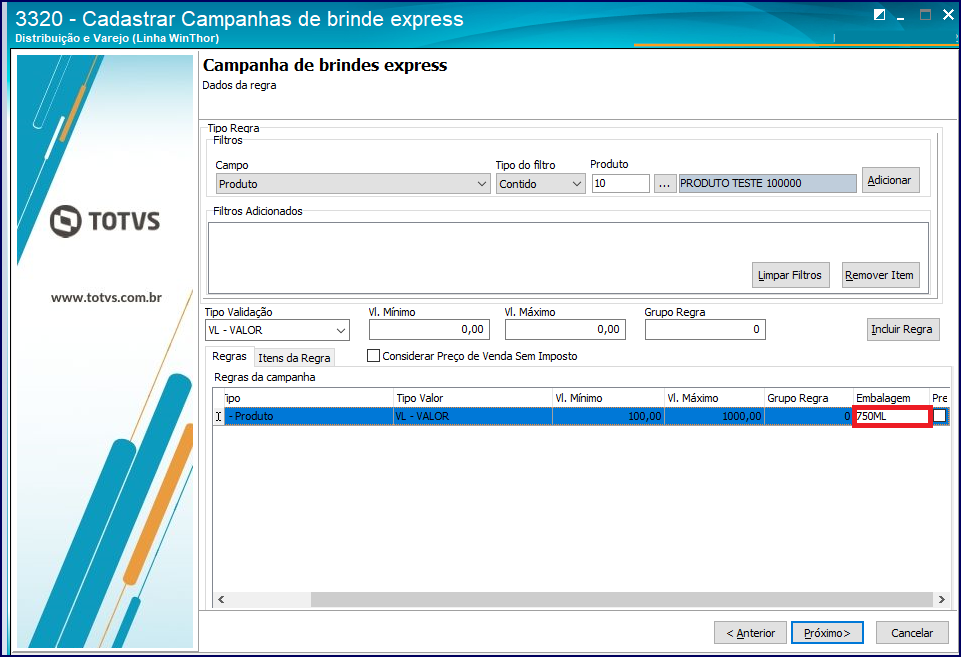Image resolution: width=961 pixels, height=657 pixels.
Task: Click the 750ML Embalagem cell
Action: (892, 416)
